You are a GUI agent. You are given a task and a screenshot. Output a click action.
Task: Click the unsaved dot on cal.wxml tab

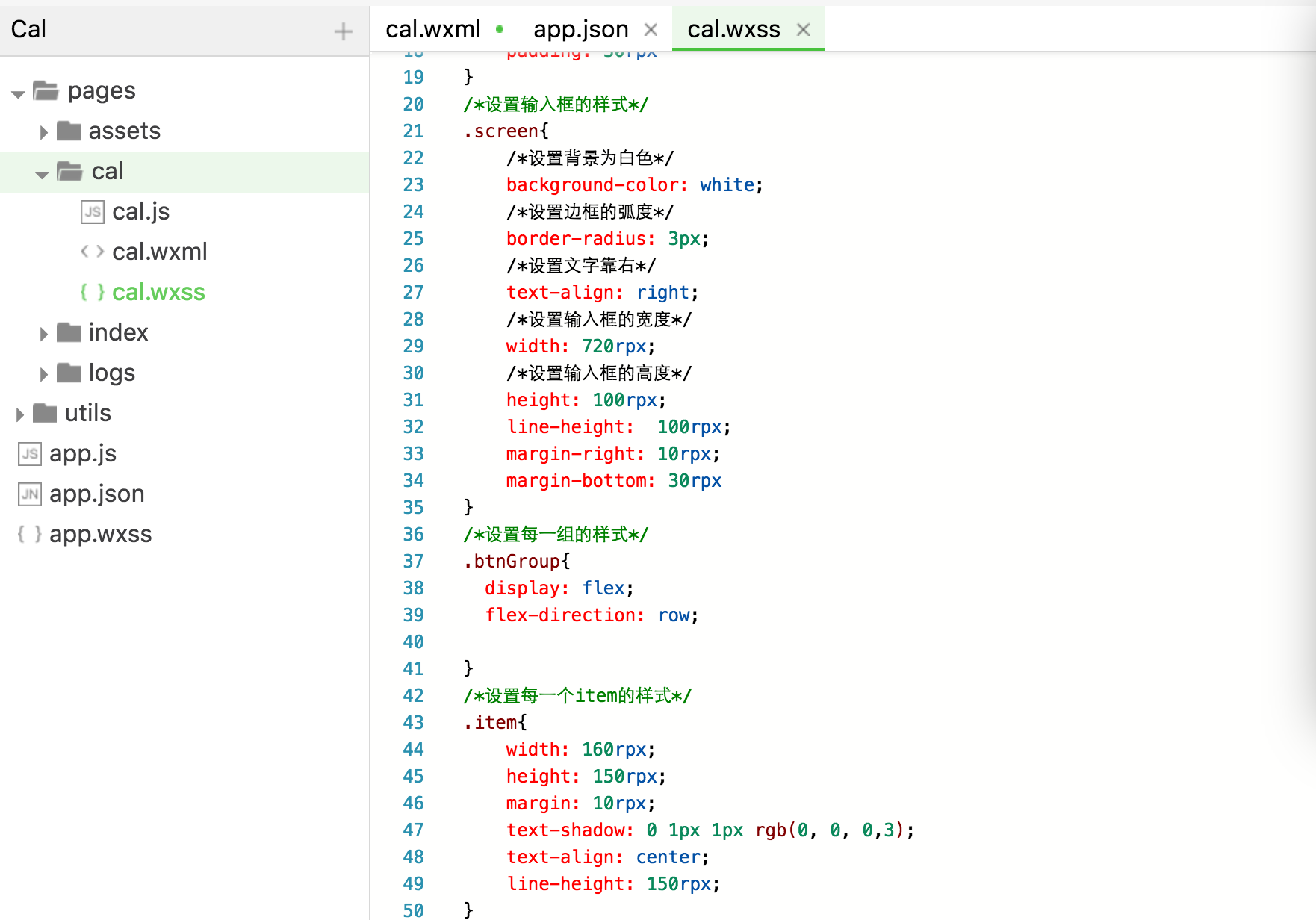500,30
